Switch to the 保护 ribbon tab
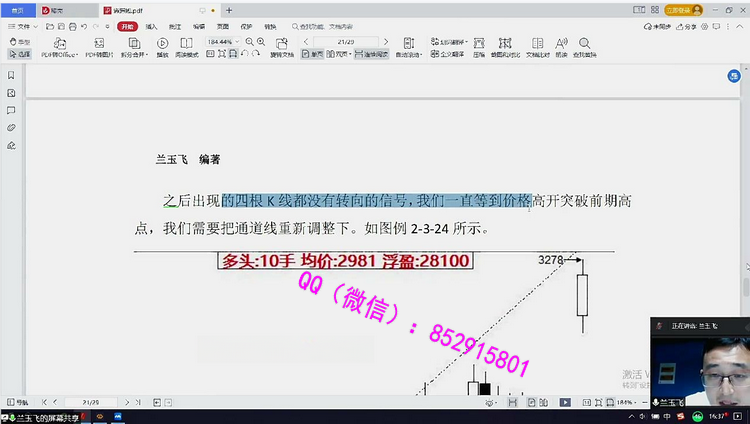This screenshot has width=750, height=424. click(x=246, y=26)
